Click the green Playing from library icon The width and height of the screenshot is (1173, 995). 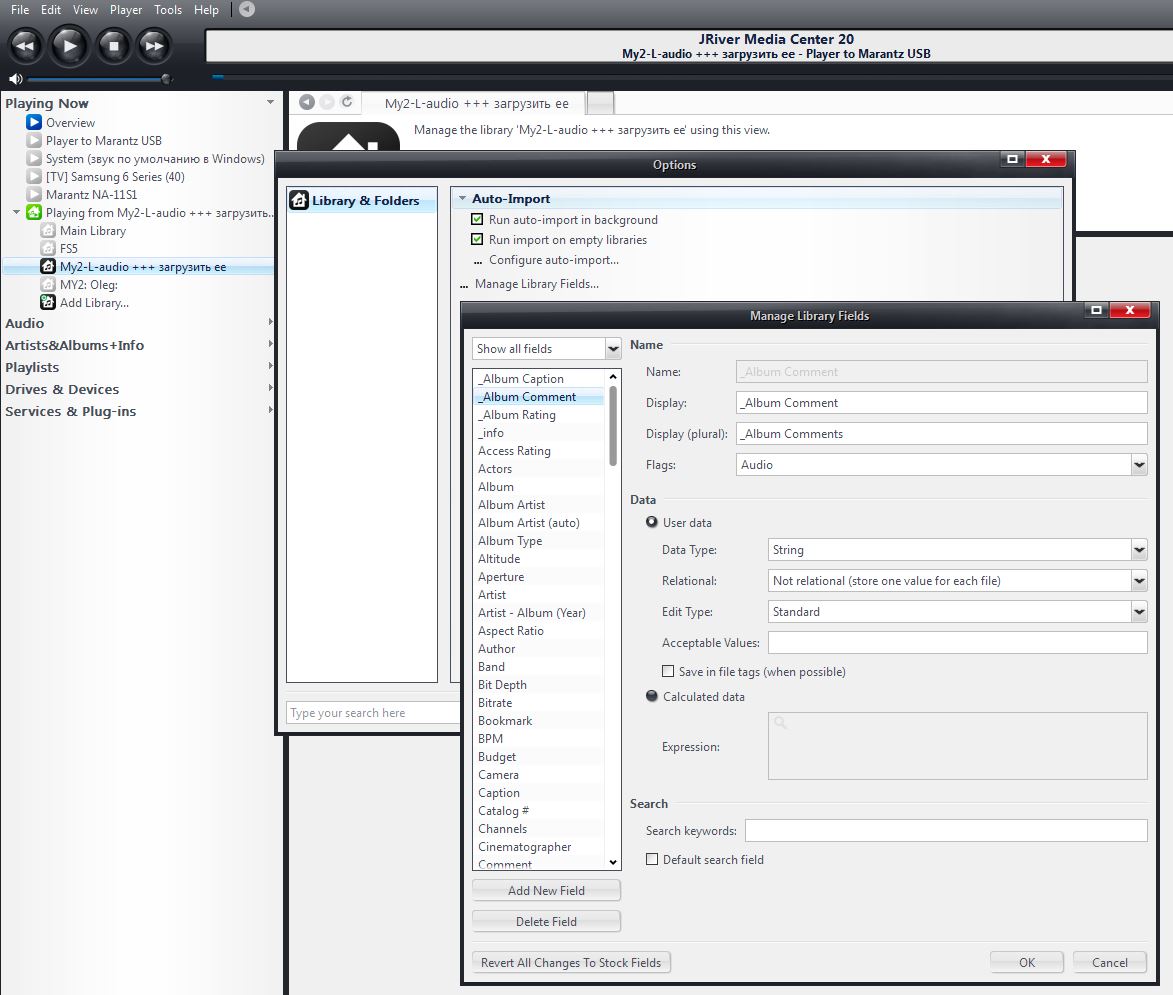34,212
